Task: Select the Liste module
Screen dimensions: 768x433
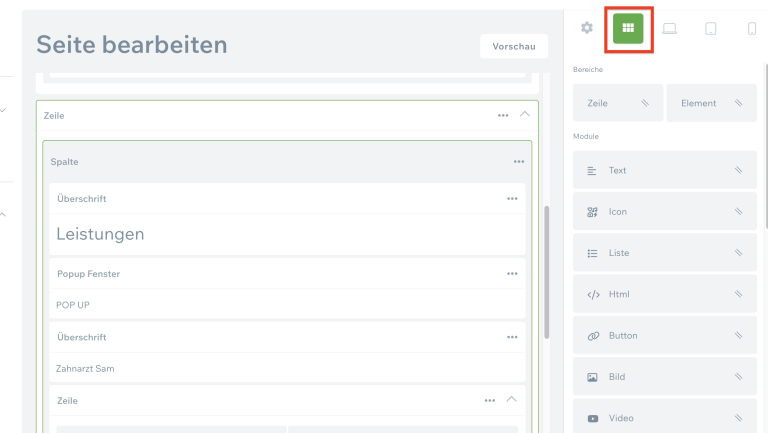Action: (664, 253)
